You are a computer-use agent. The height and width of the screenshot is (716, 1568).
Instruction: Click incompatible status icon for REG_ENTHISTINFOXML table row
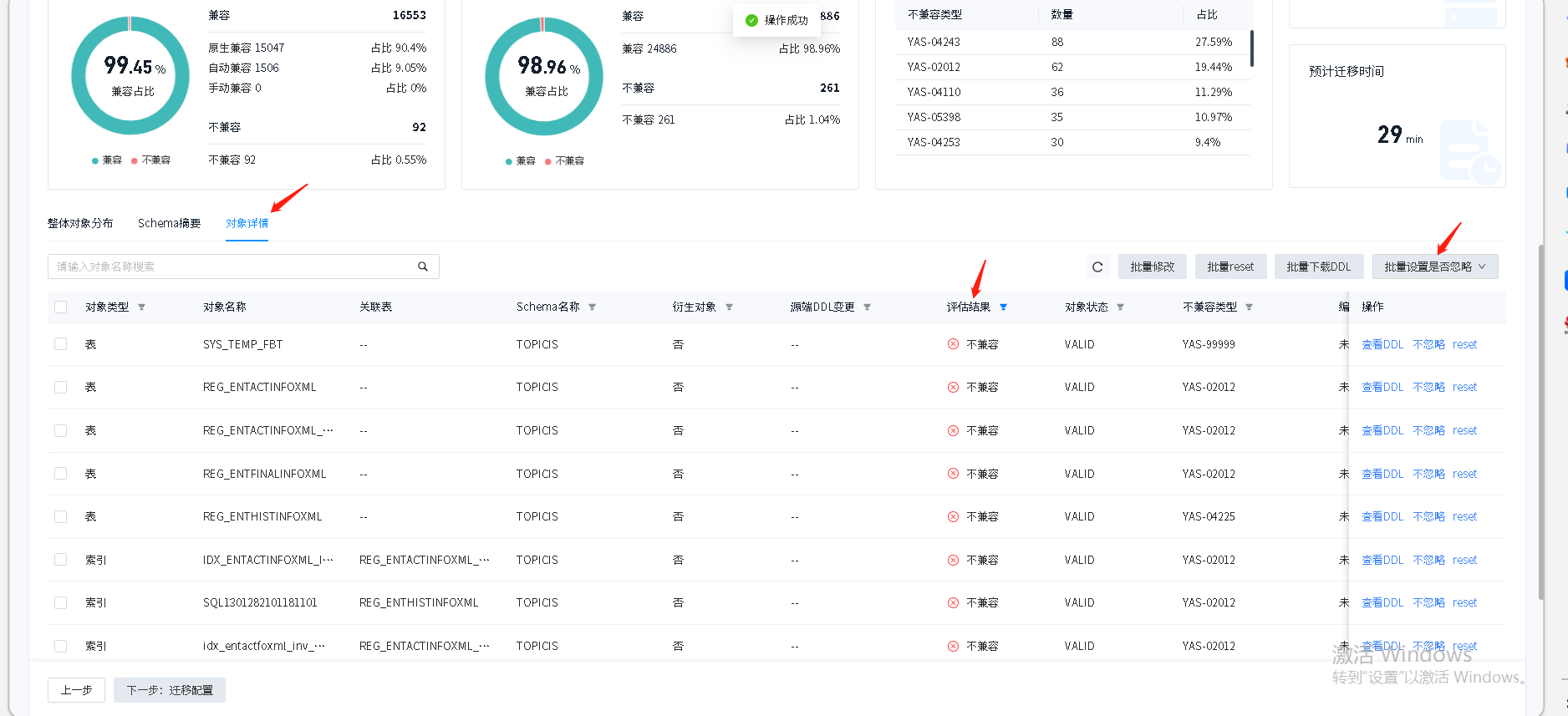(x=953, y=516)
